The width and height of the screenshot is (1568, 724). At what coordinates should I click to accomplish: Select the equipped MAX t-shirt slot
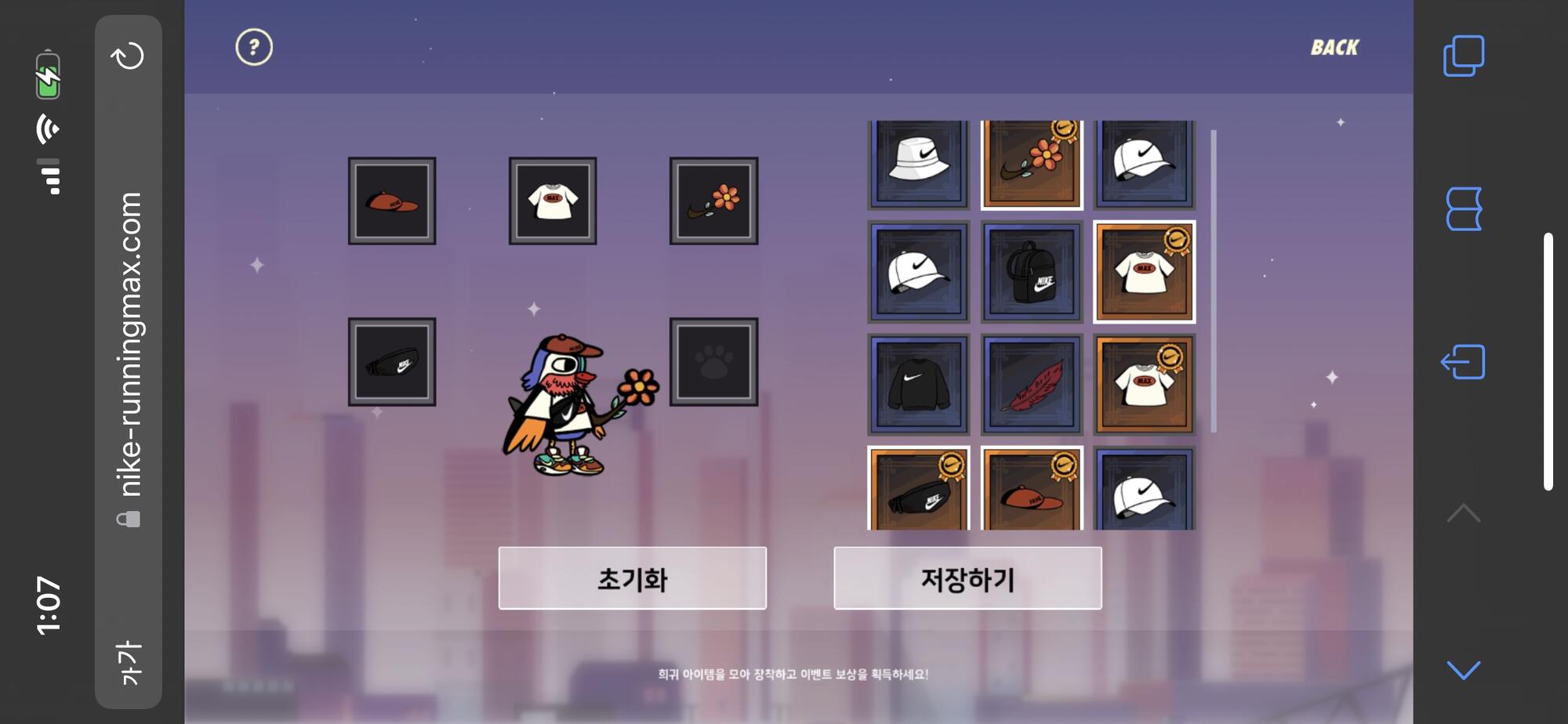coord(553,201)
